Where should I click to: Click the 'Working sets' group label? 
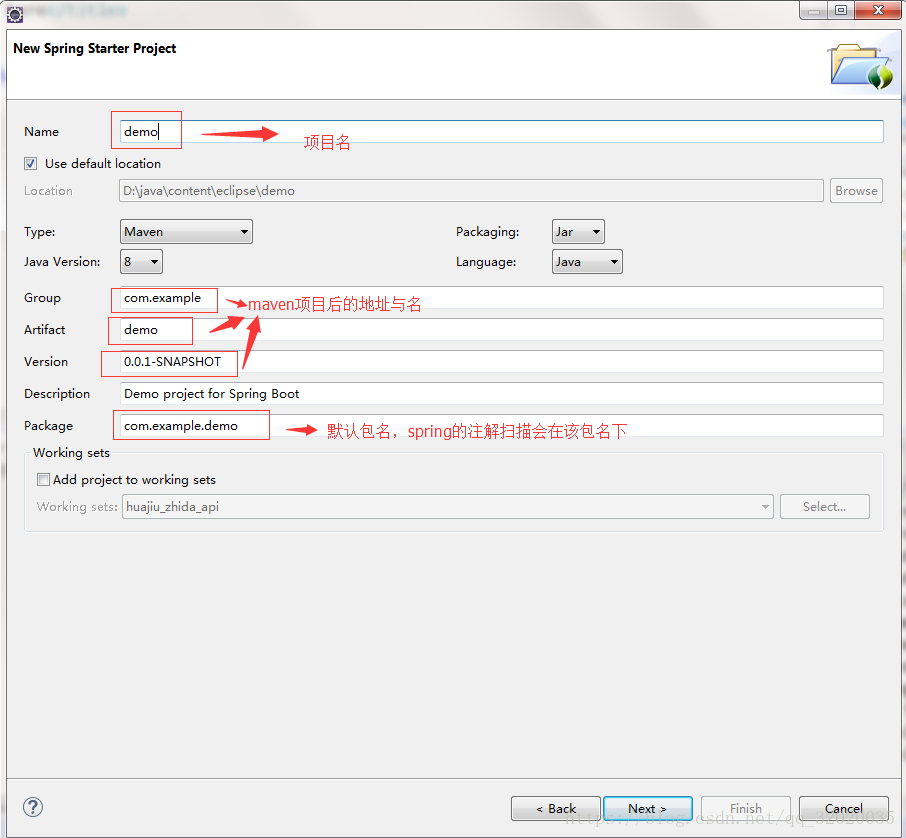tap(71, 453)
